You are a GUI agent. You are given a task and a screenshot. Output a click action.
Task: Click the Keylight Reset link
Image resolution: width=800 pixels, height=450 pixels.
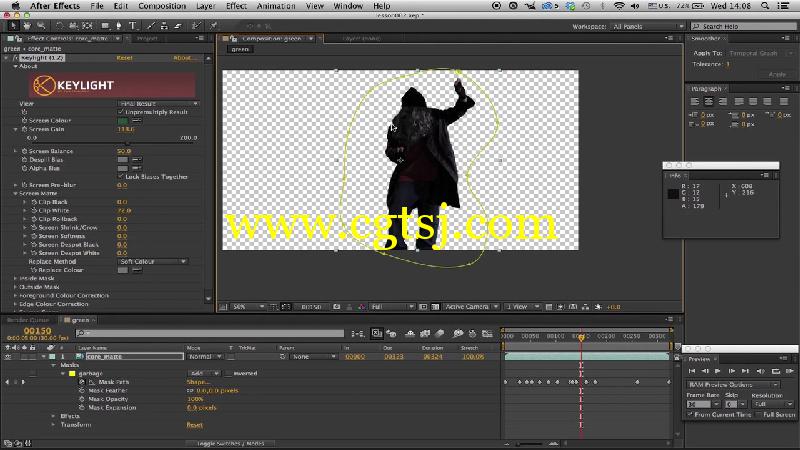124,58
